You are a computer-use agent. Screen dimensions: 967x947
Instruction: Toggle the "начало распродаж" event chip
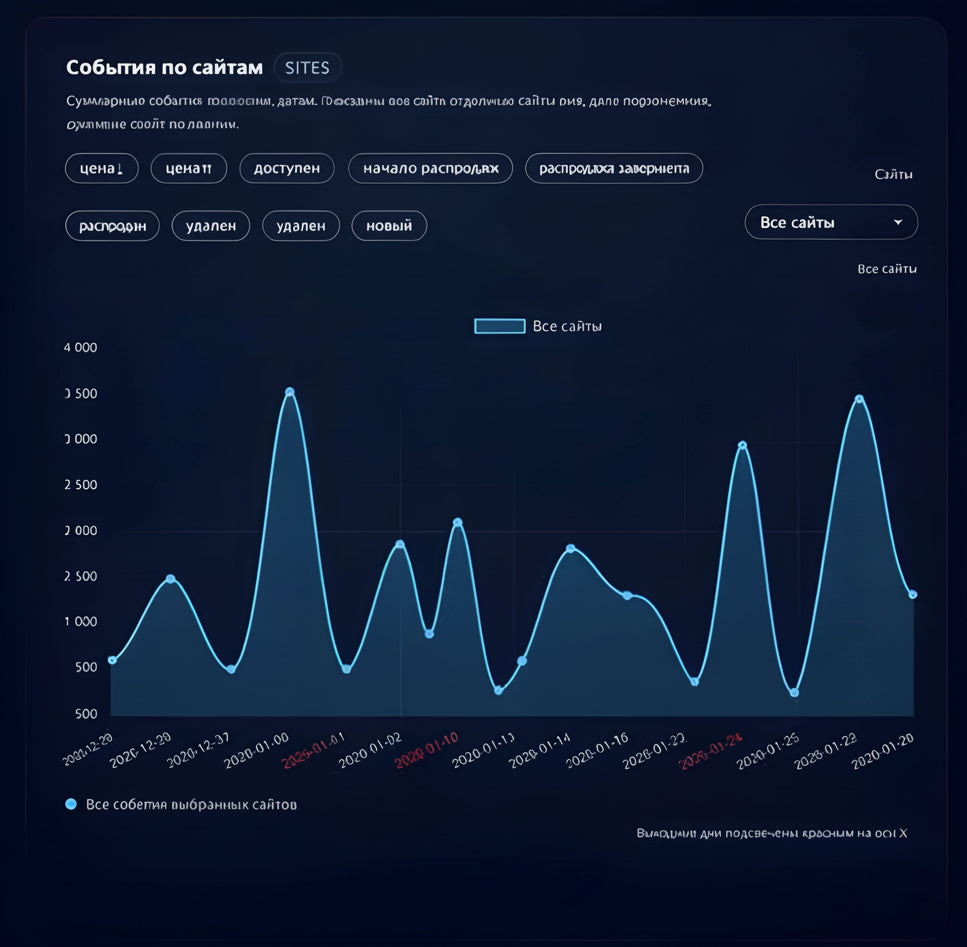(430, 168)
